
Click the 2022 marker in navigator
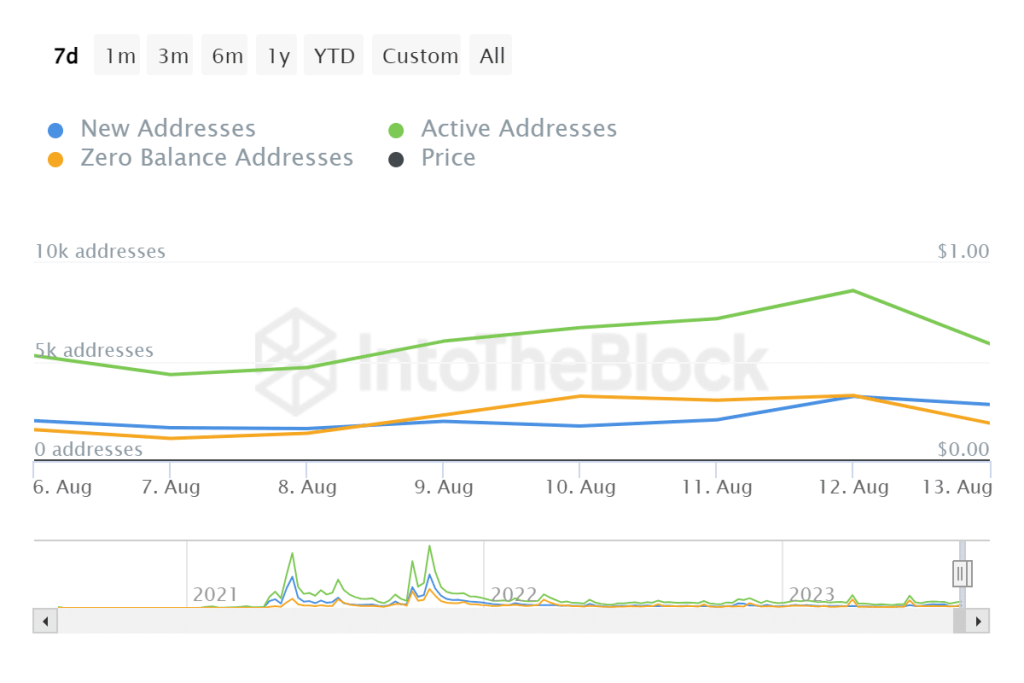pyautogui.click(x=513, y=595)
